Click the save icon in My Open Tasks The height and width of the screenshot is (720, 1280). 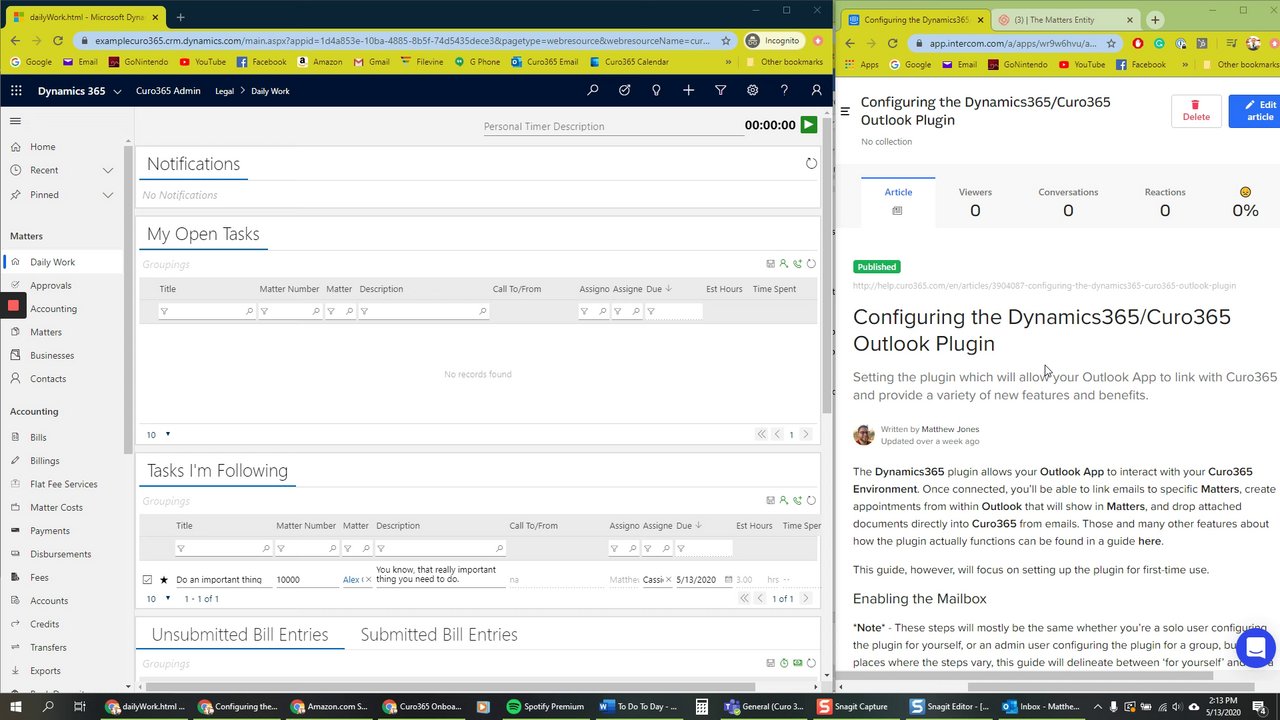click(770, 264)
